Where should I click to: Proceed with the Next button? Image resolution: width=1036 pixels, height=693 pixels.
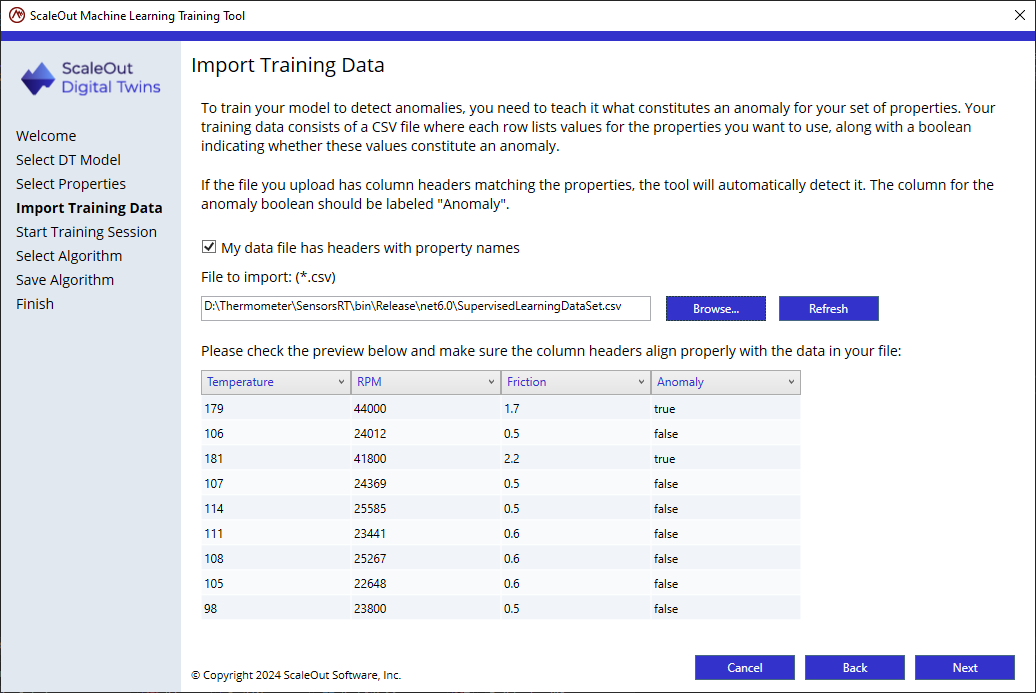[x=965, y=667]
